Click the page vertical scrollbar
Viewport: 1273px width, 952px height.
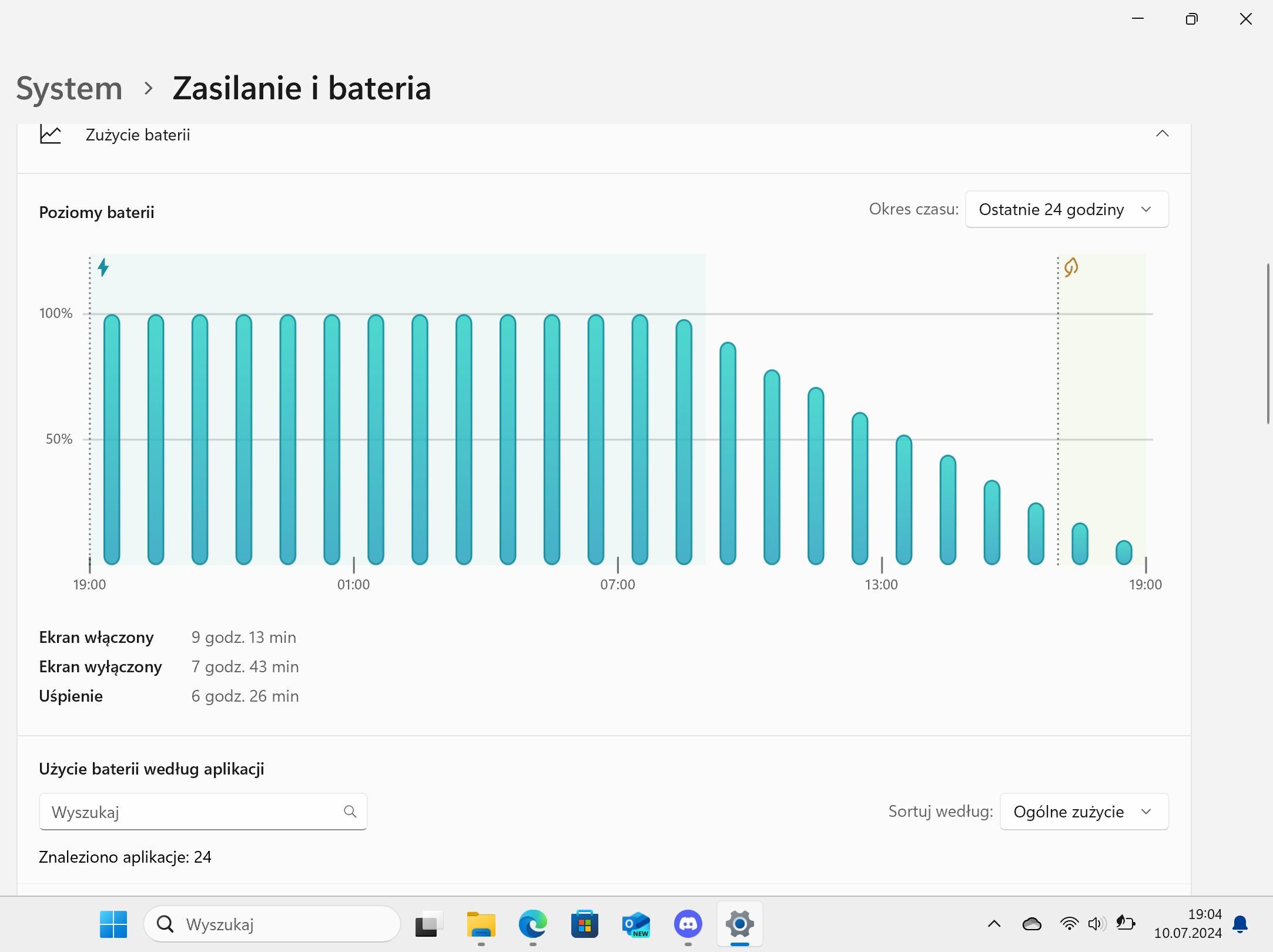pyautogui.click(x=1268, y=344)
